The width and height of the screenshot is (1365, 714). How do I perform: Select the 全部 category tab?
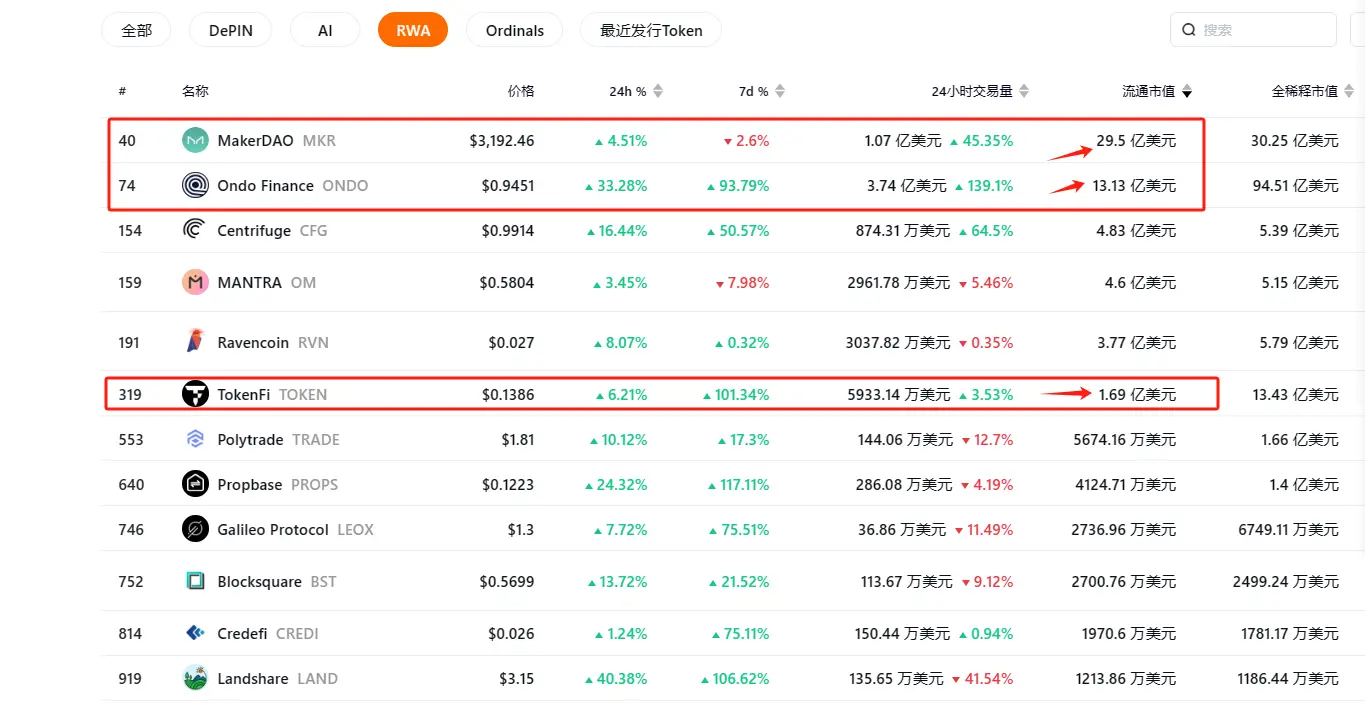point(136,30)
